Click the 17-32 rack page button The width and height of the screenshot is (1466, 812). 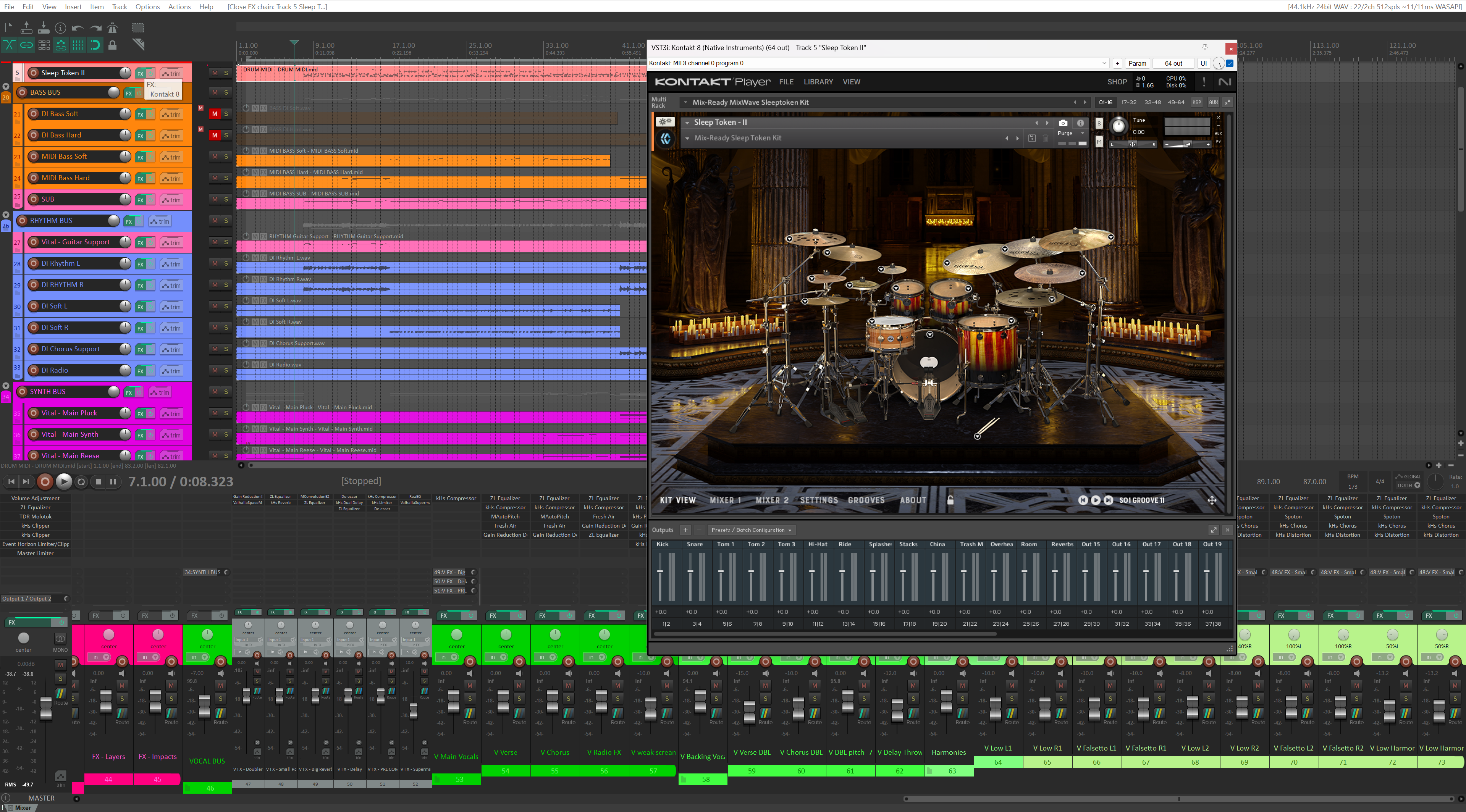coord(1128,102)
